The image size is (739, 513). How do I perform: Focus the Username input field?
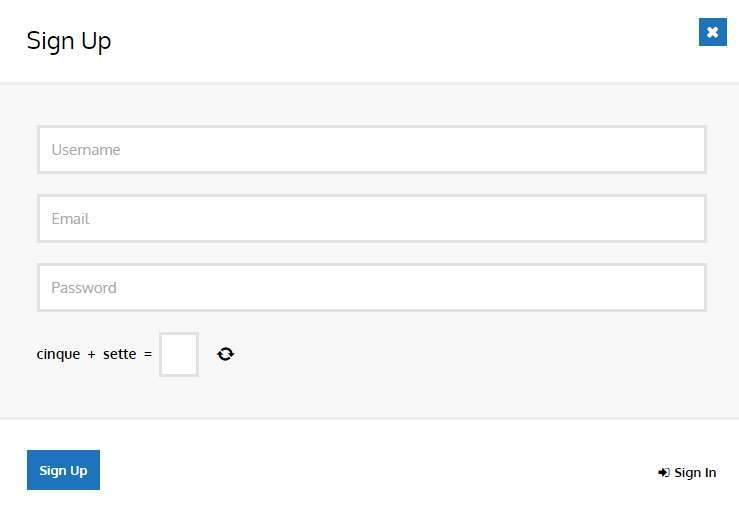(x=372, y=150)
